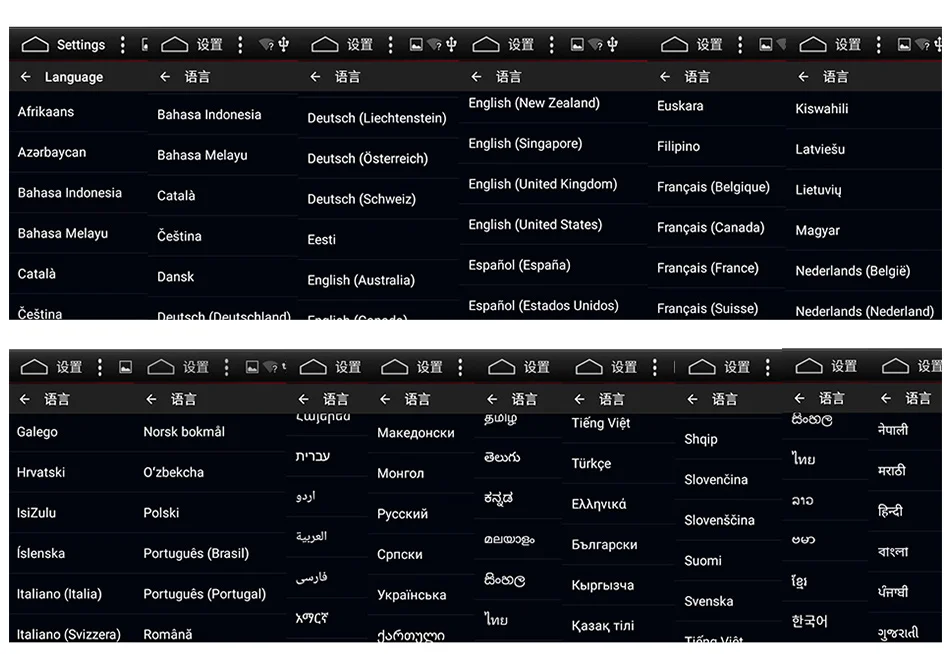
Task: Select Deutsch (Österreich)
Action: point(368,158)
